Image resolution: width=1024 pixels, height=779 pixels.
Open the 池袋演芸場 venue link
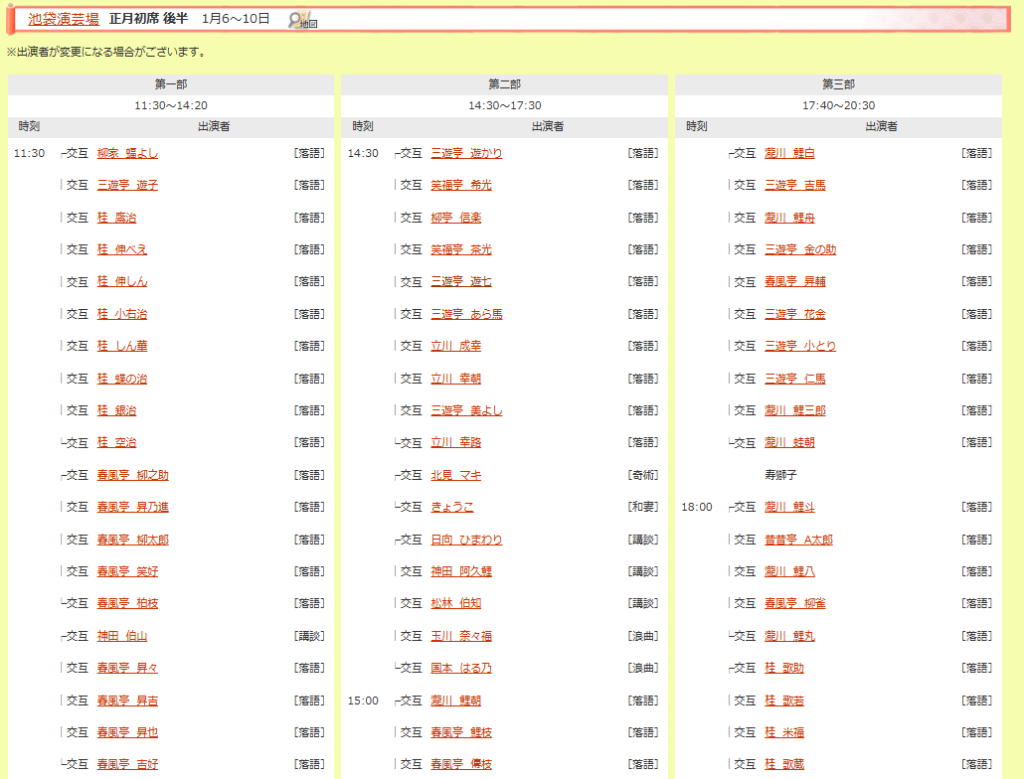(63, 19)
